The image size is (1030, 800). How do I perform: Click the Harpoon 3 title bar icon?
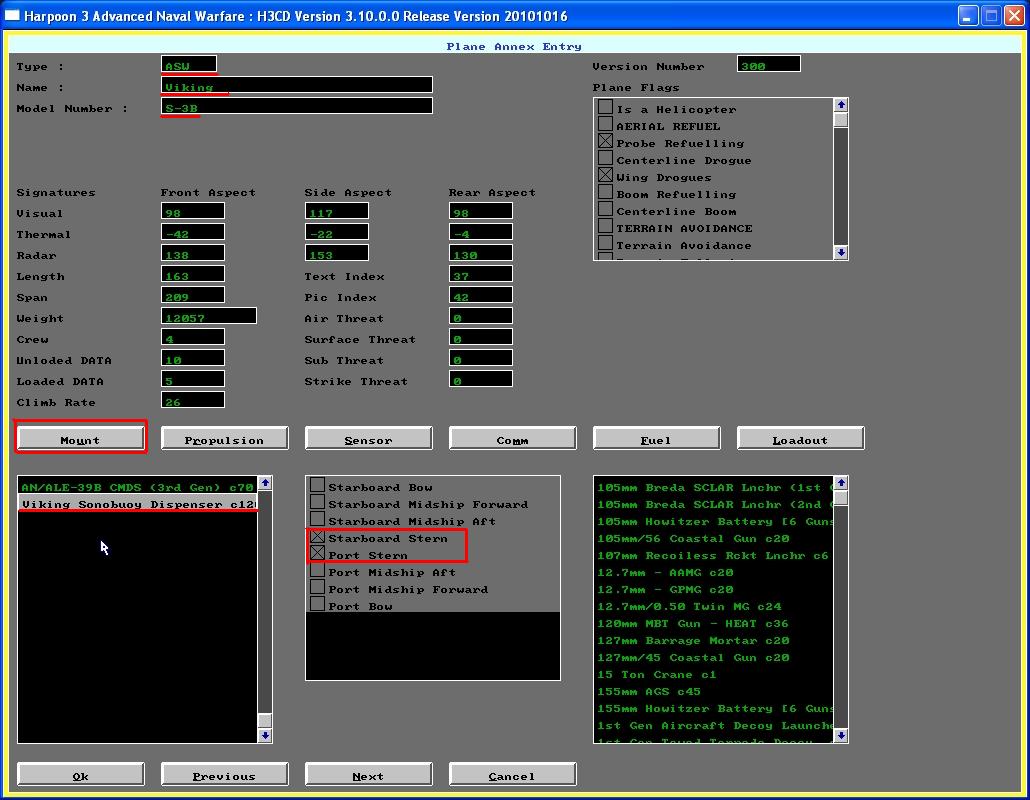point(12,15)
